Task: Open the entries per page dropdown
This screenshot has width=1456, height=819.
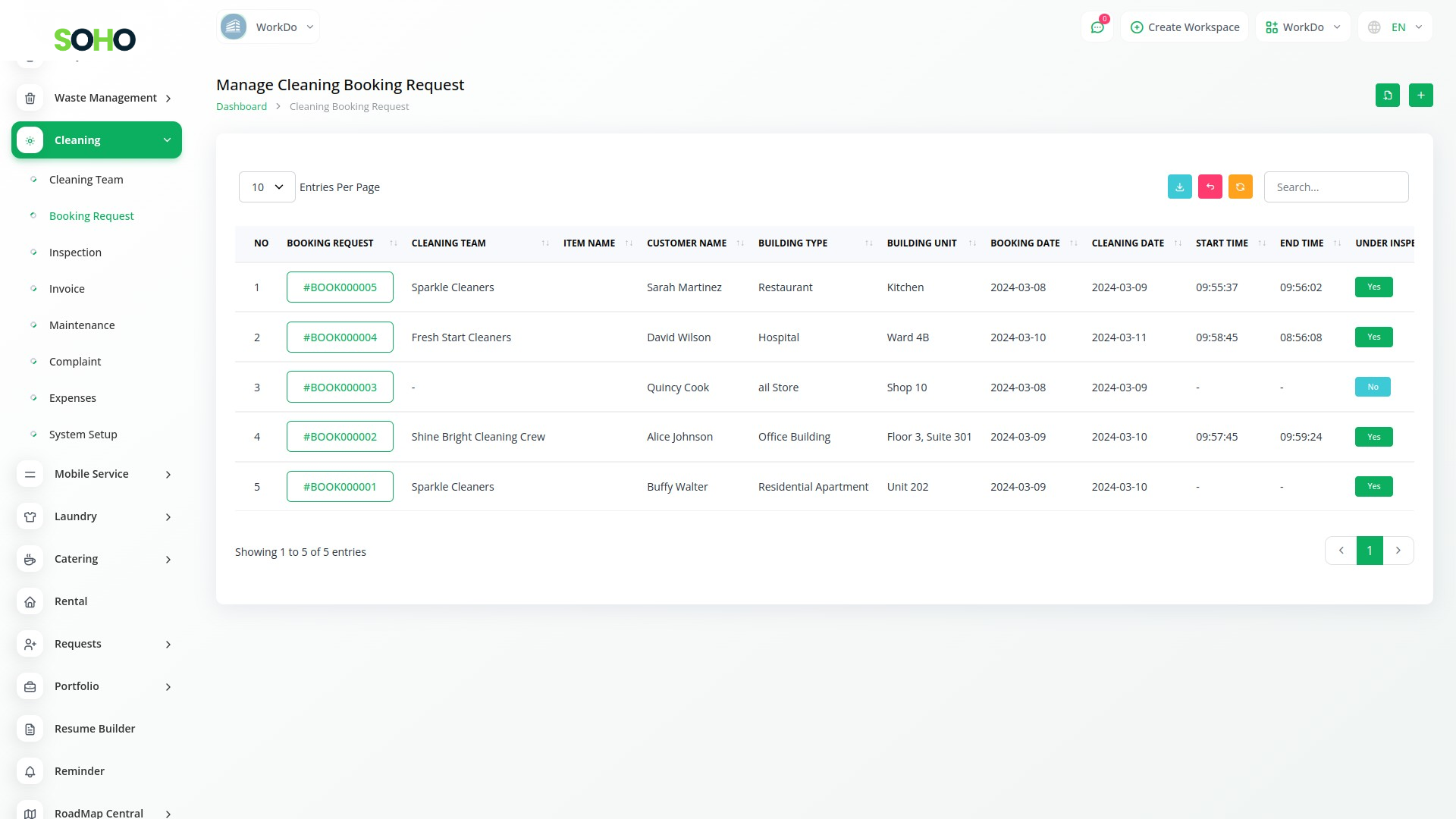Action: [x=267, y=187]
